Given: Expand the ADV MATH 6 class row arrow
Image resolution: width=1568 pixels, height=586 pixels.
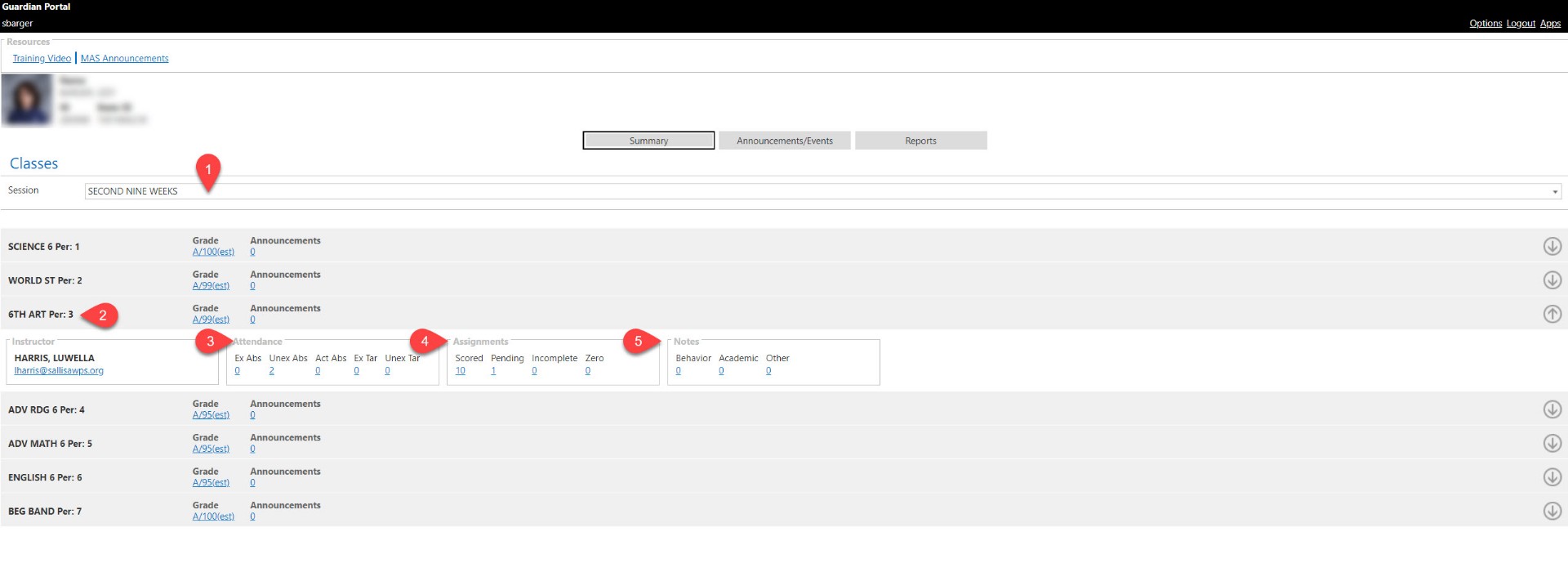Looking at the screenshot, I should (1552, 443).
